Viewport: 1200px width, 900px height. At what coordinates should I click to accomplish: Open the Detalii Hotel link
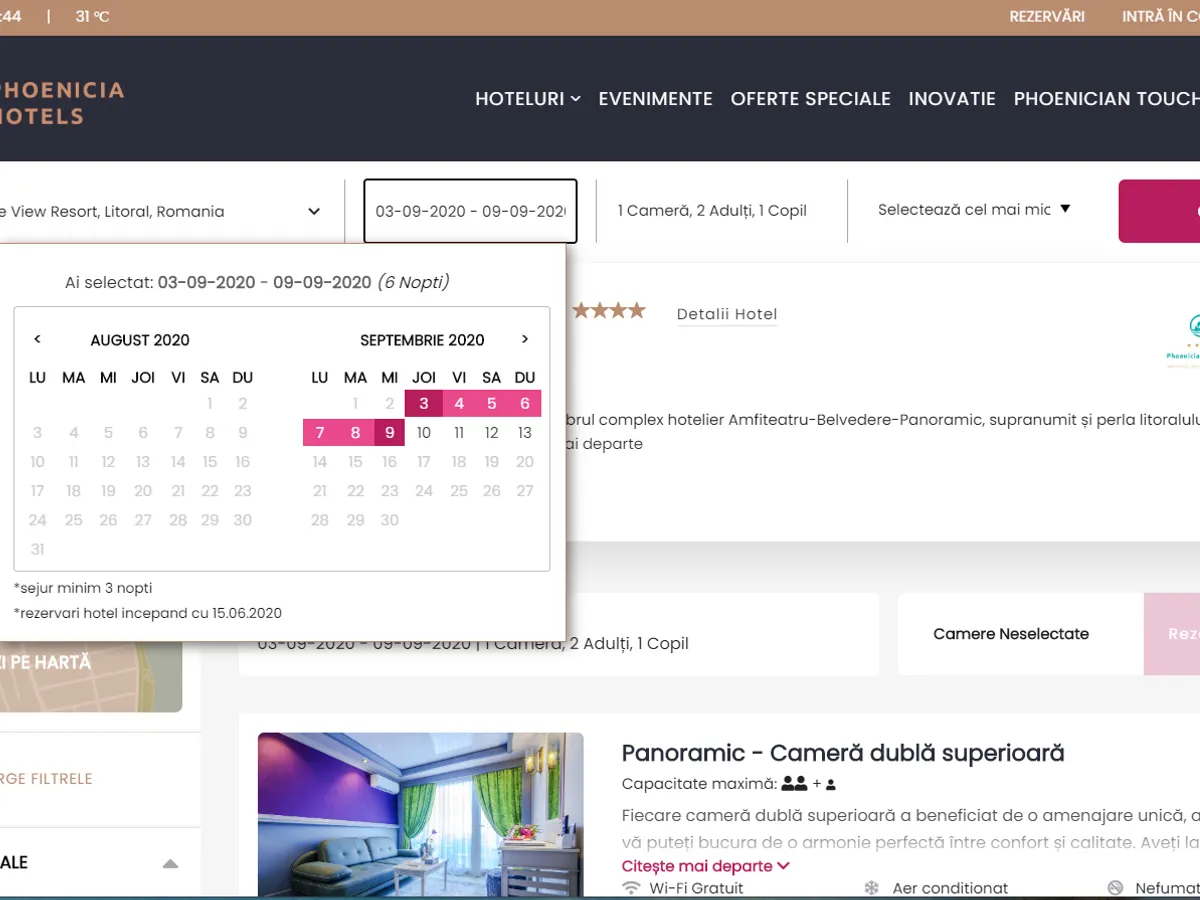[x=727, y=314]
